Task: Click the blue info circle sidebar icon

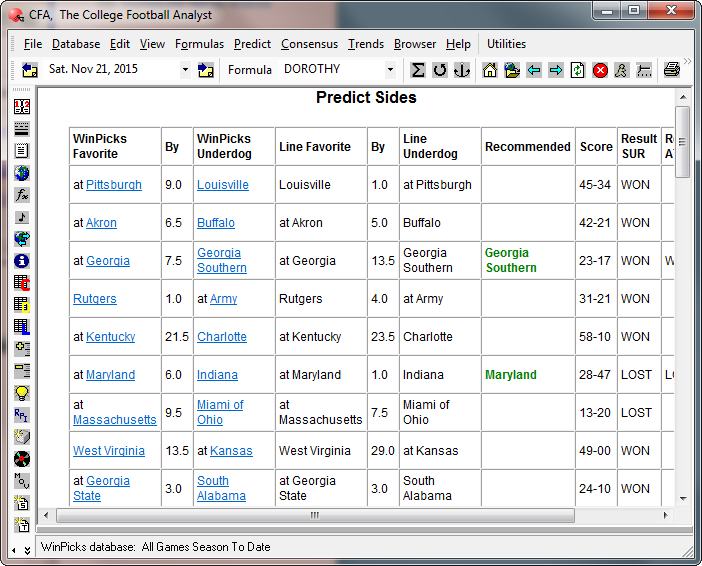Action: pos(21,261)
